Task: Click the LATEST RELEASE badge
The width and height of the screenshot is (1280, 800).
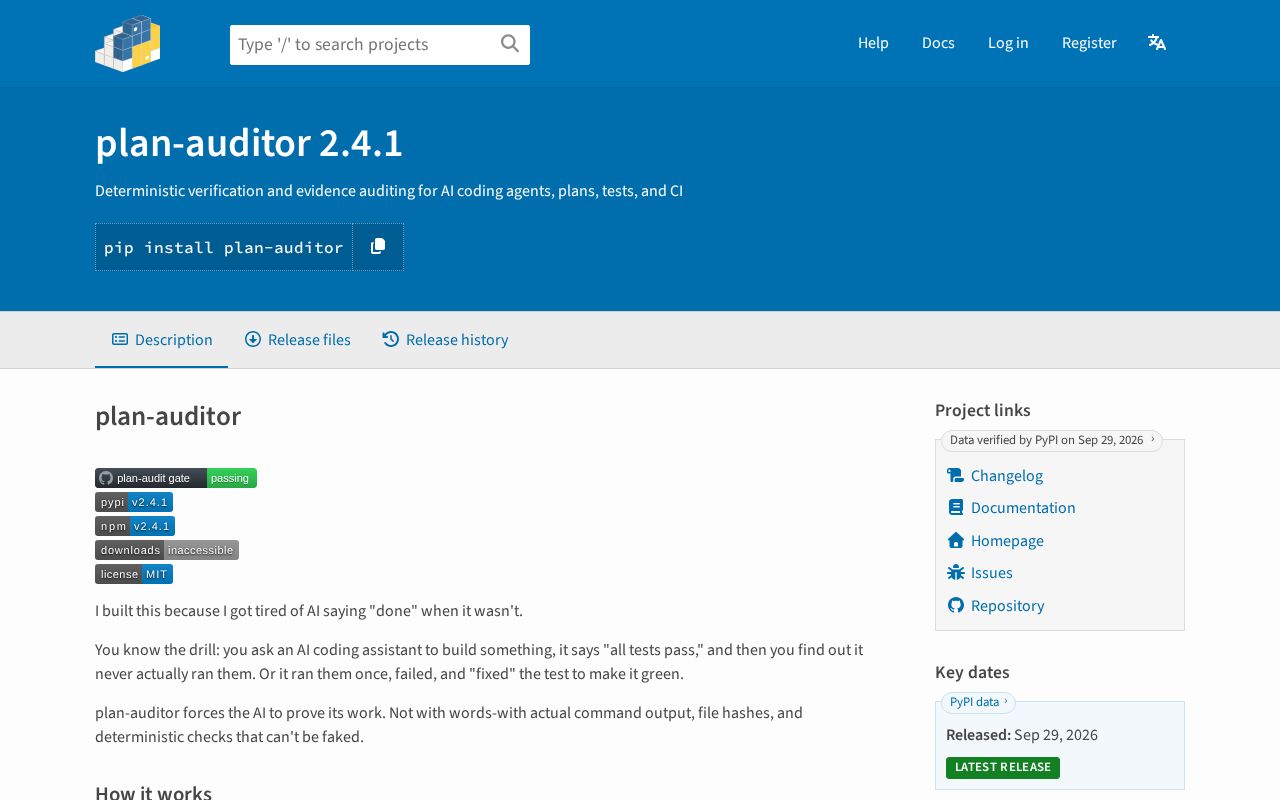Action: tap(1003, 768)
